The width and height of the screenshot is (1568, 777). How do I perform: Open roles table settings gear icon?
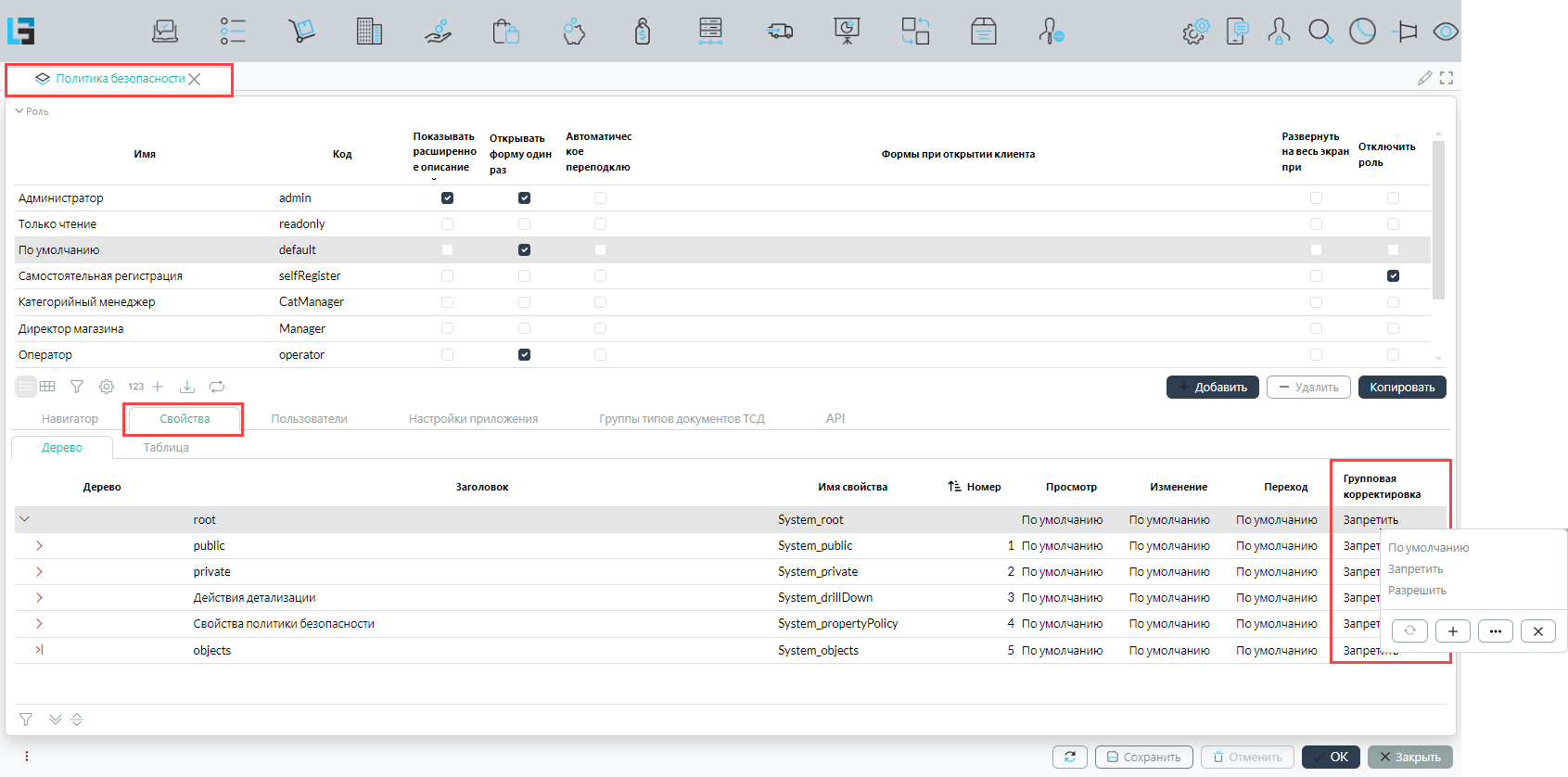tap(107, 387)
